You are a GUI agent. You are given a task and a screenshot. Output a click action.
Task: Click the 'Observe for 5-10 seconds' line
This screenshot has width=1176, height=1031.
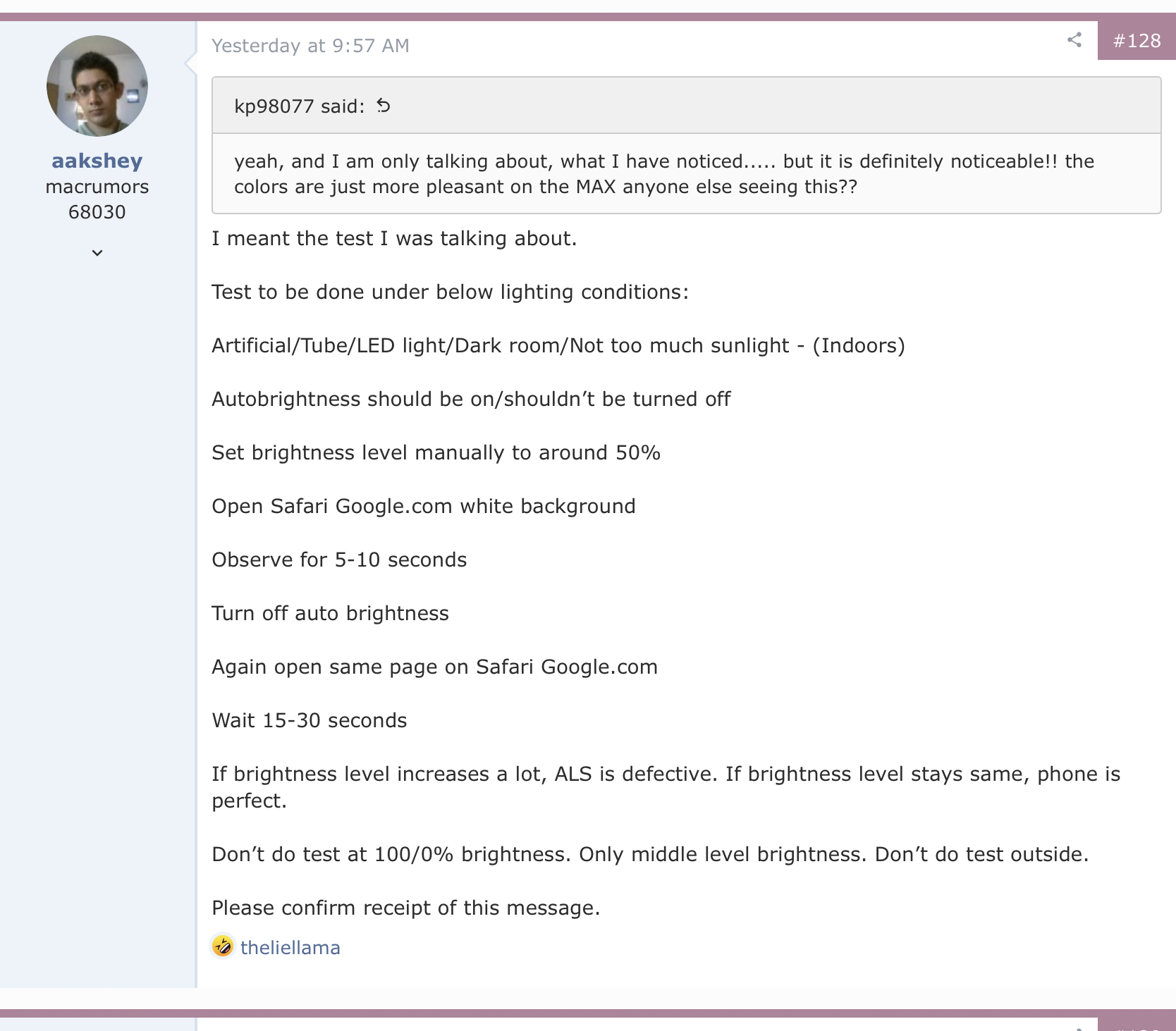coord(339,560)
